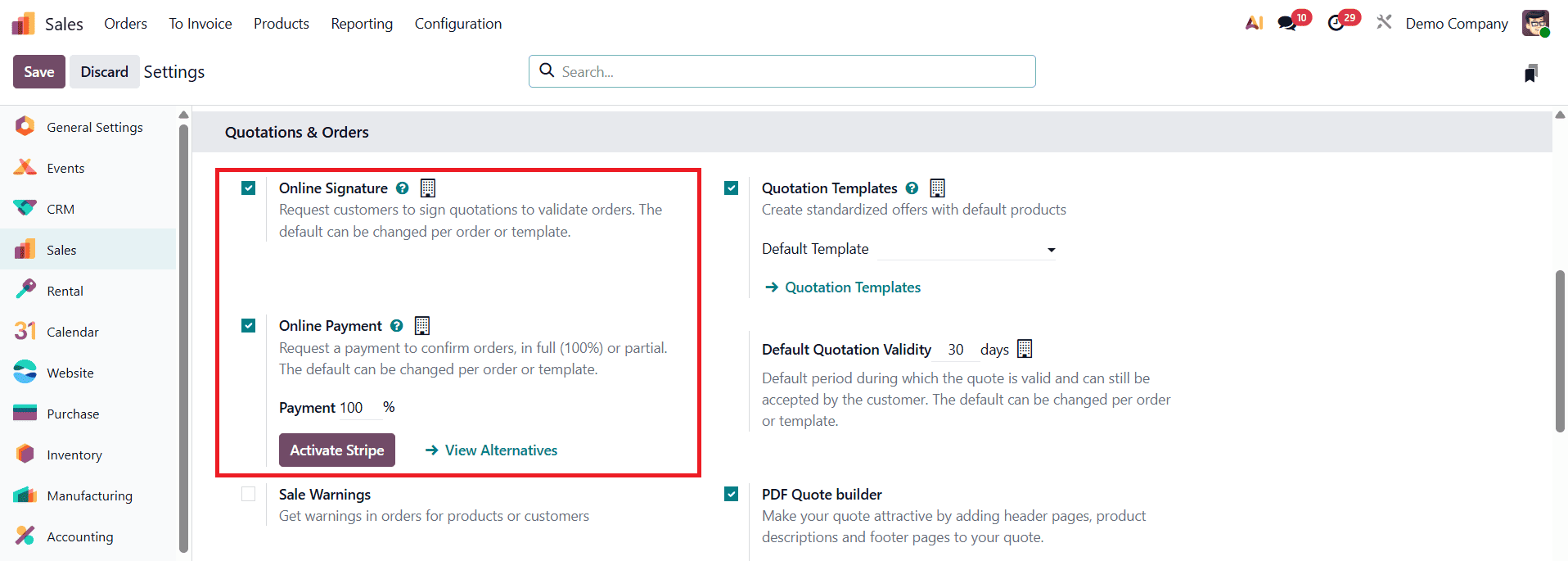Open the Reporting menu

[362, 24]
